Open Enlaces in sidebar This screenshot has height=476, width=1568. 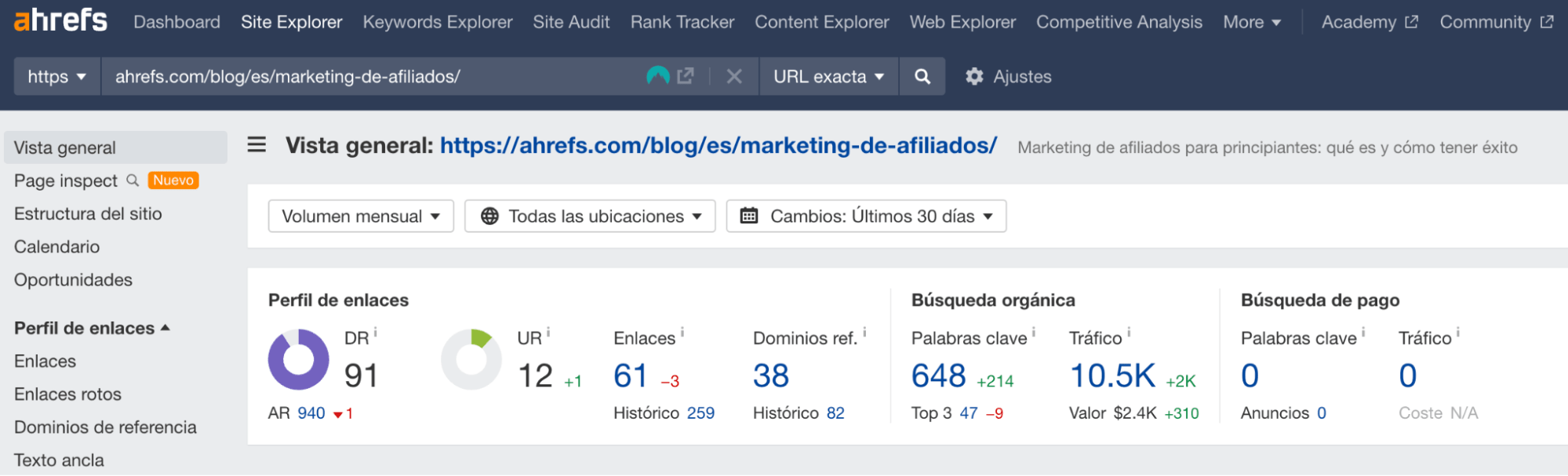click(x=45, y=361)
